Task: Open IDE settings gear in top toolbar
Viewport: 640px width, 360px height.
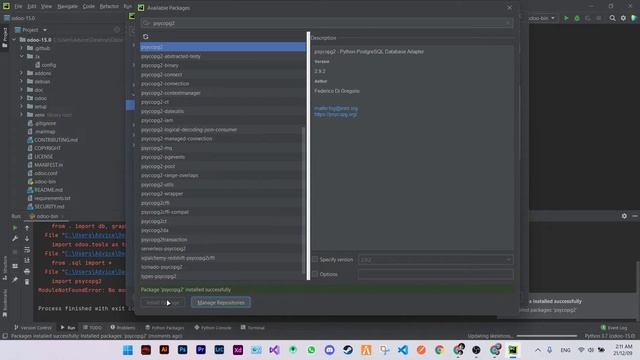Action: point(623,18)
